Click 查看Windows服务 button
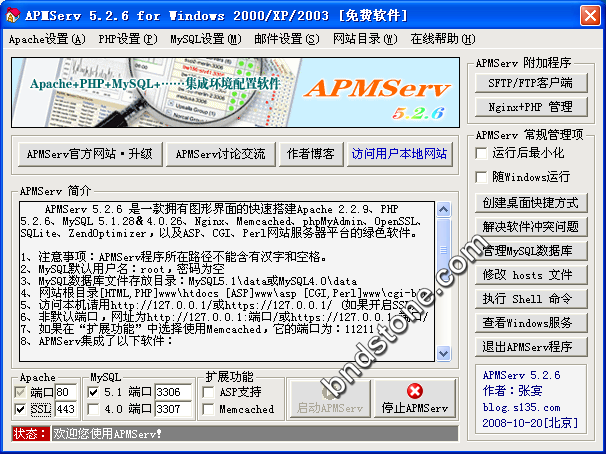This screenshot has width=606, height=454. click(531, 323)
